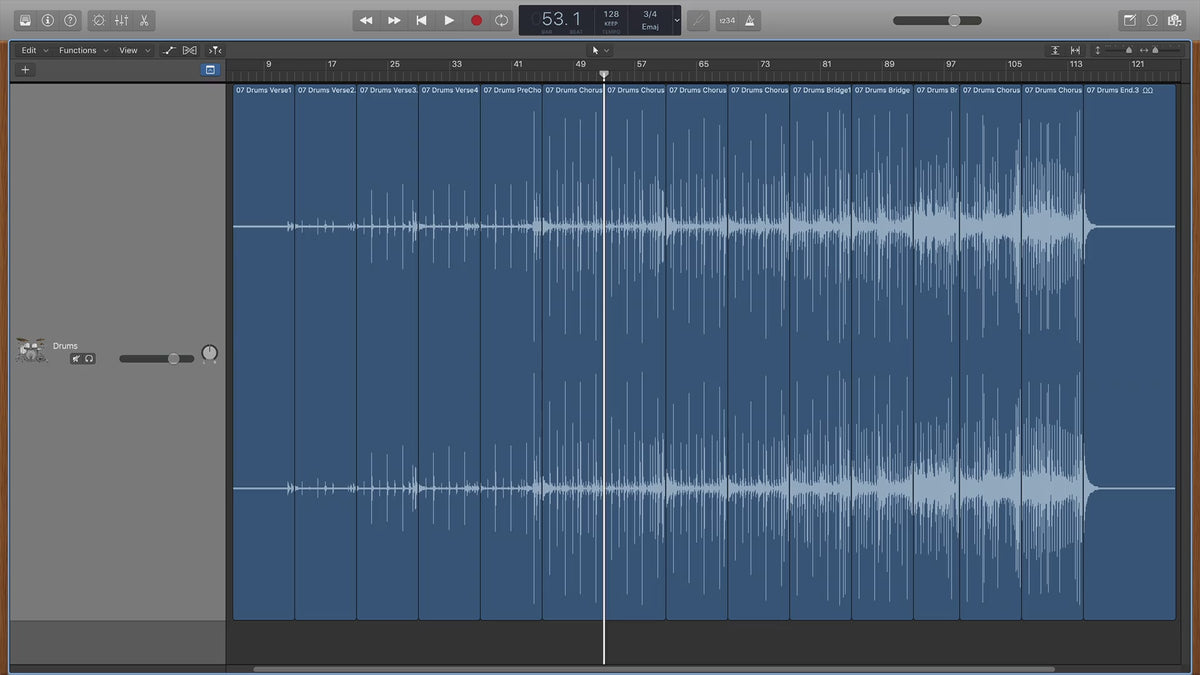The image size is (1200, 675).
Task: Click the Drums kit track icon
Action: tap(31, 350)
